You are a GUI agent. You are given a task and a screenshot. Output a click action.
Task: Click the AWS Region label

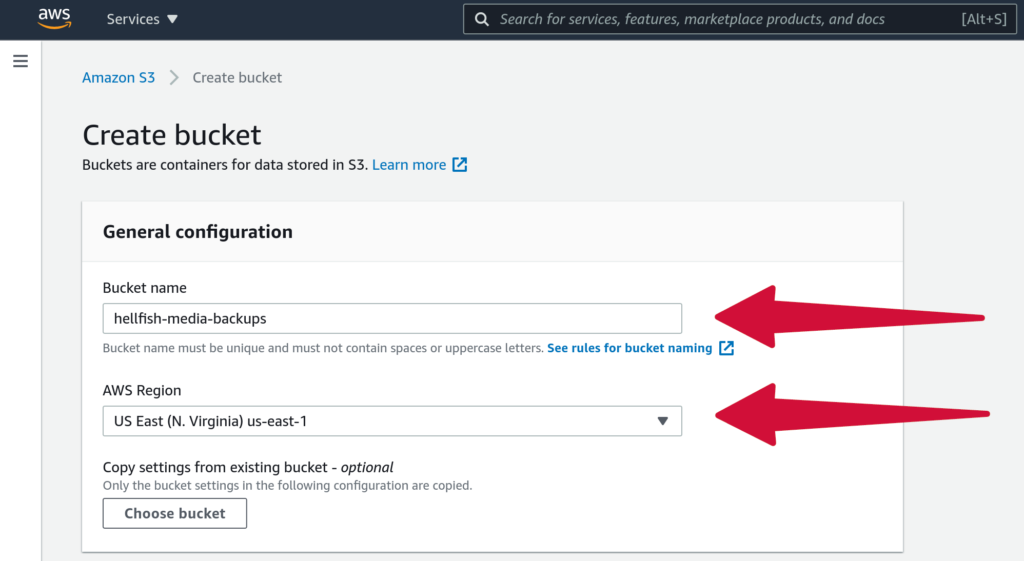point(142,391)
